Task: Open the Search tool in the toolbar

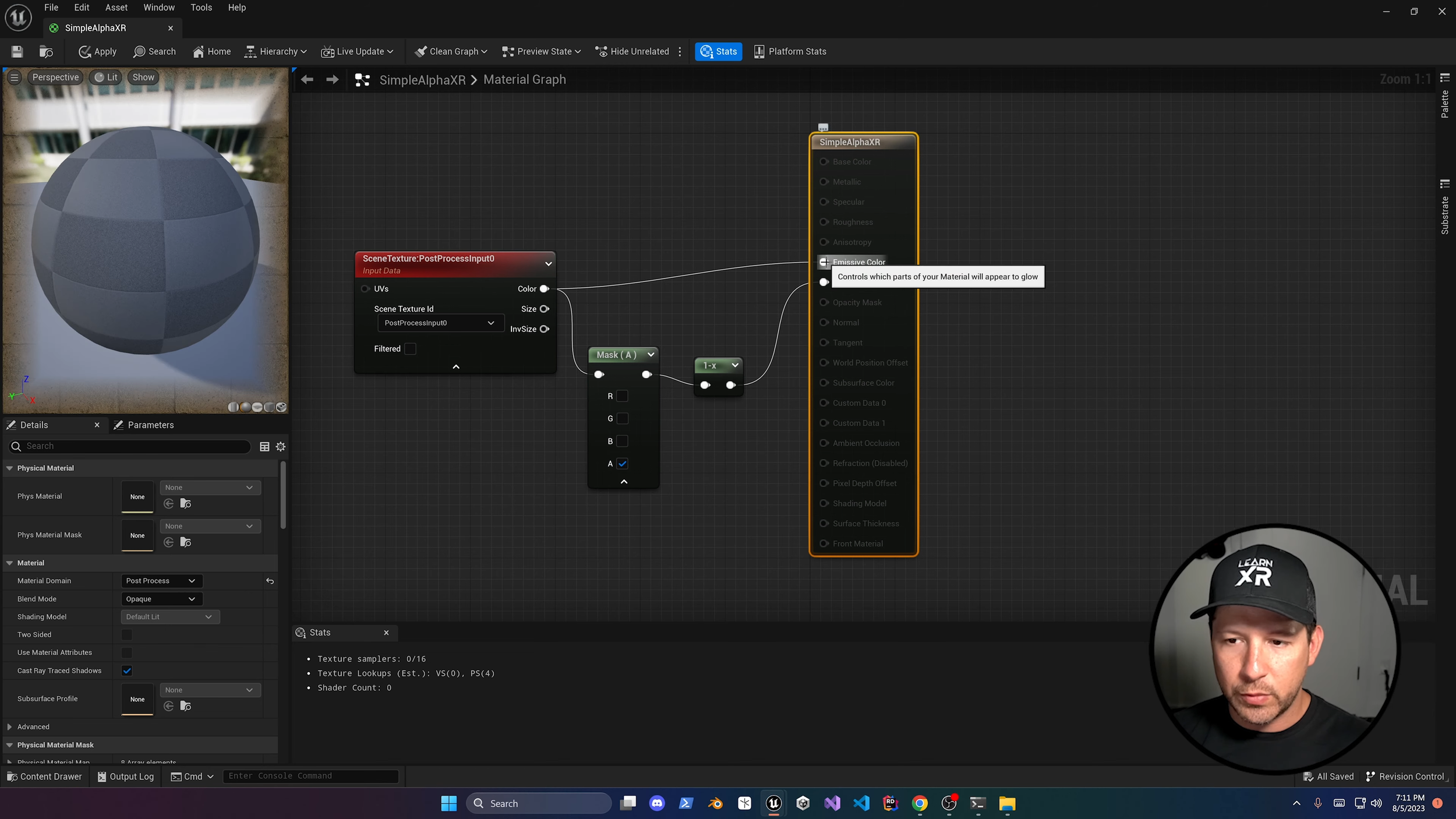Action: click(x=154, y=51)
